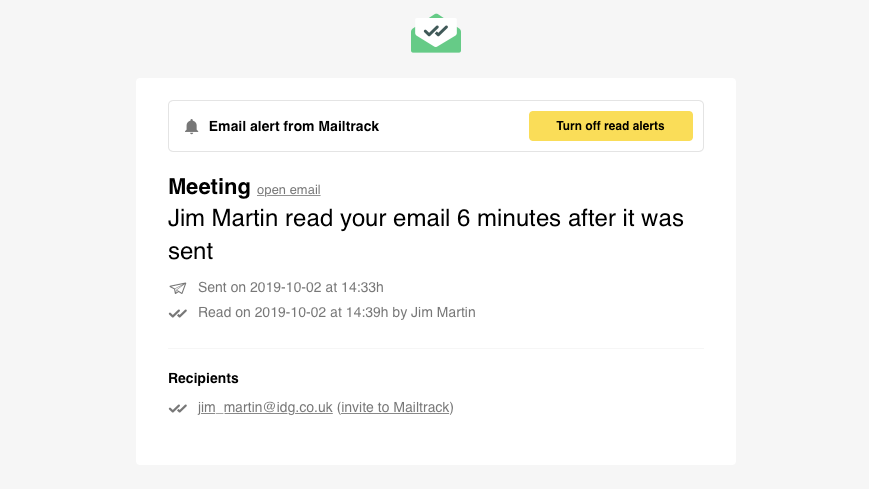Open the email via 'open email' link
869x489 pixels.
pyautogui.click(x=288, y=190)
